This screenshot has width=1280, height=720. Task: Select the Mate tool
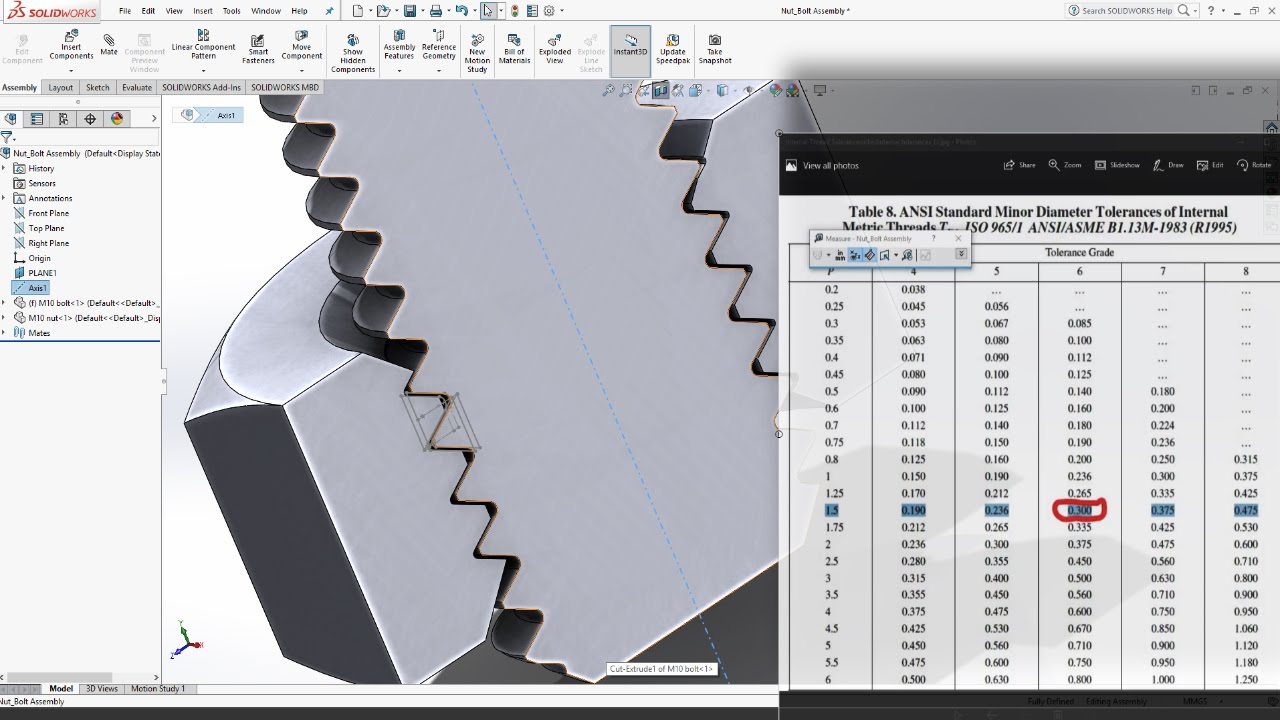pos(109,45)
